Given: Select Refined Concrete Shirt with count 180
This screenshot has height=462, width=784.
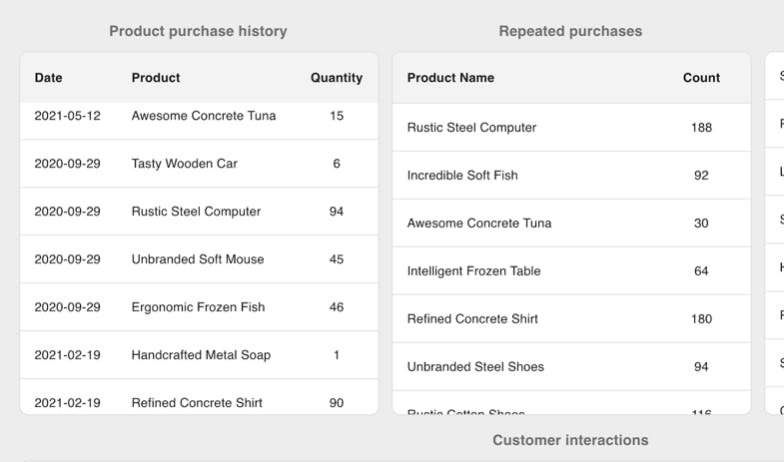Looking at the screenshot, I should coord(472,319).
